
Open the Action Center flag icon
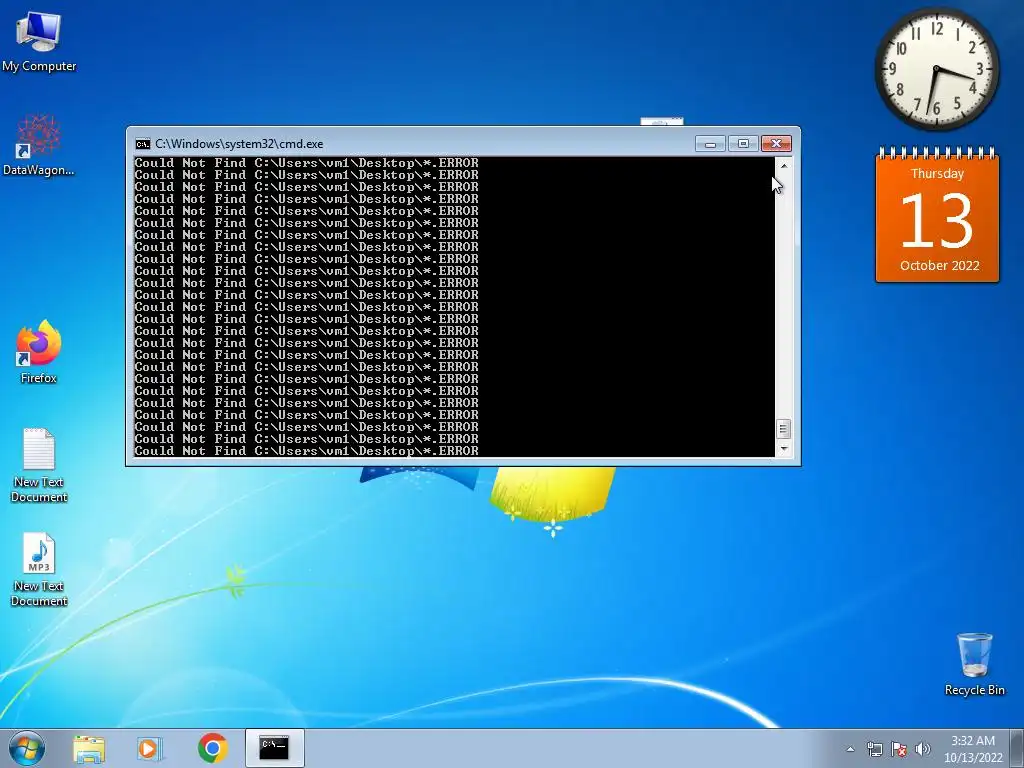point(899,749)
